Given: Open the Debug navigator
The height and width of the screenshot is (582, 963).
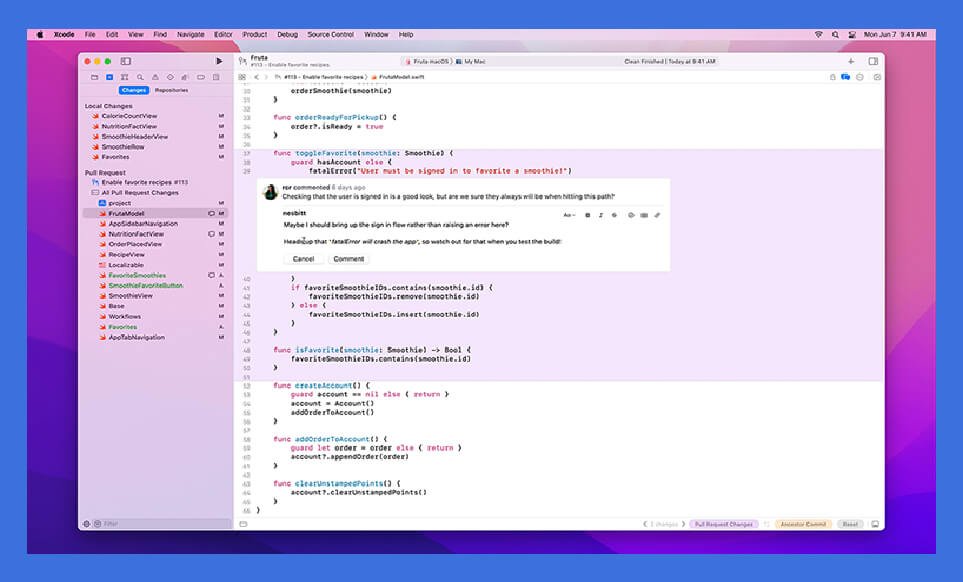Looking at the screenshot, I should coord(184,77).
